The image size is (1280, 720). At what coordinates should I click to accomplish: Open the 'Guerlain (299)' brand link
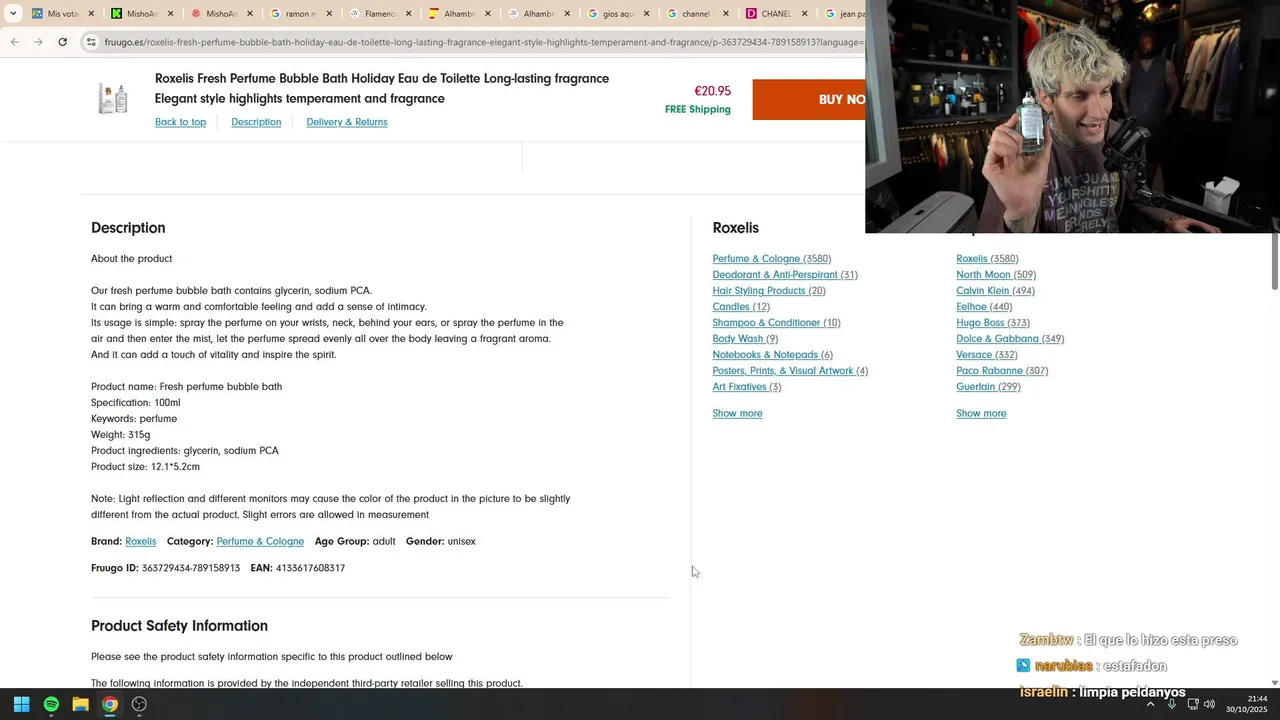tap(988, 387)
